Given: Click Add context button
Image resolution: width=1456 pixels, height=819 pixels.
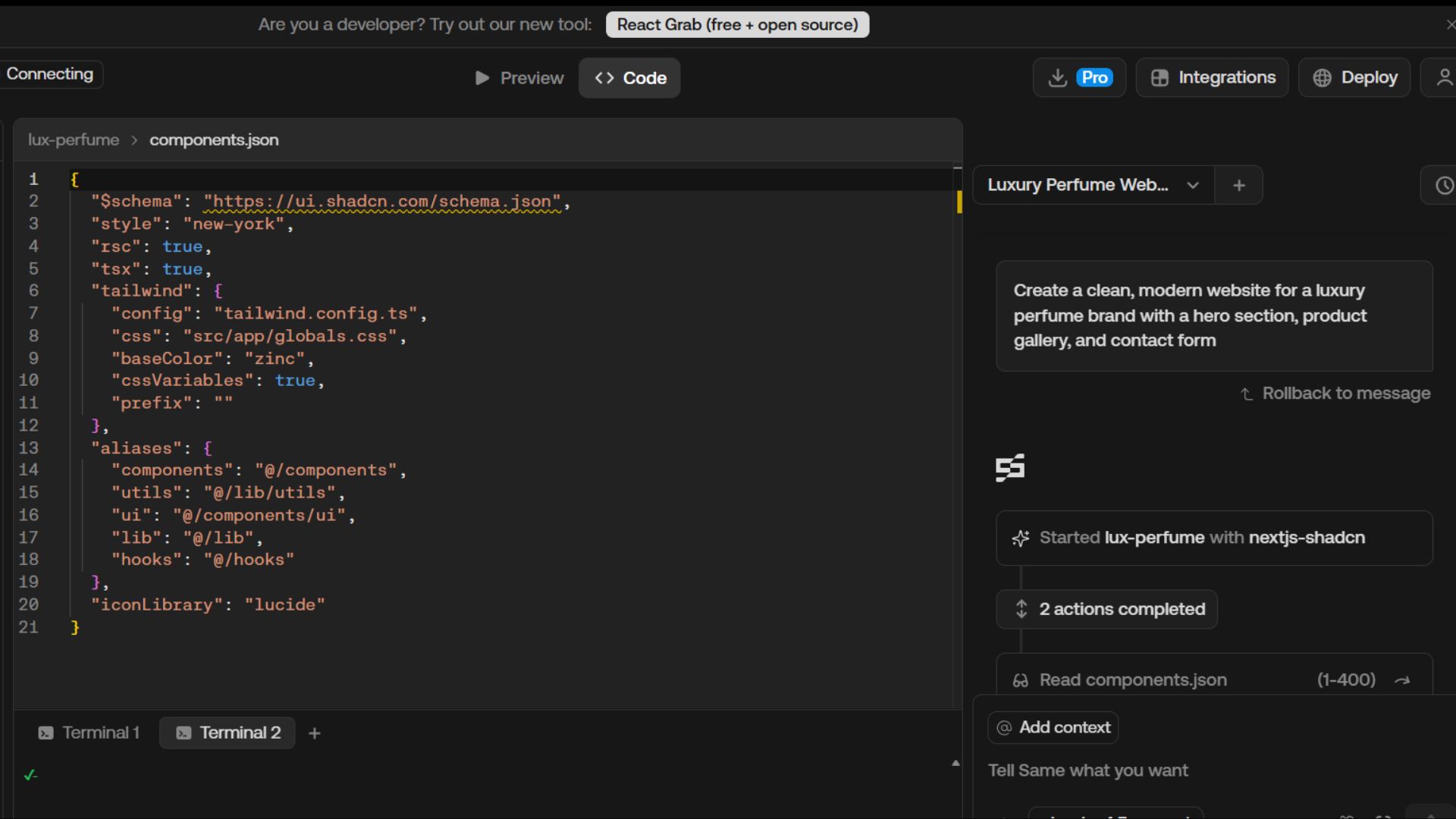Looking at the screenshot, I should coord(1053,727).
